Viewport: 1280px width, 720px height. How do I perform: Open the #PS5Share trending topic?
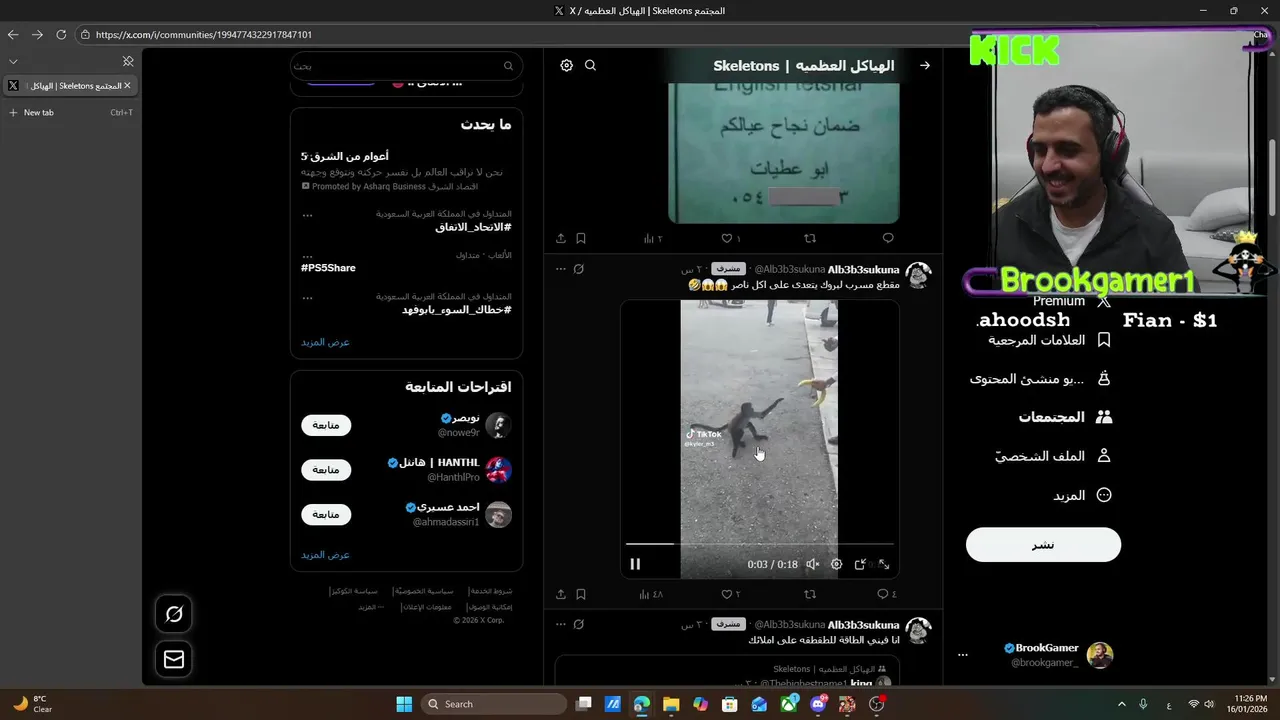coord(328,268)
